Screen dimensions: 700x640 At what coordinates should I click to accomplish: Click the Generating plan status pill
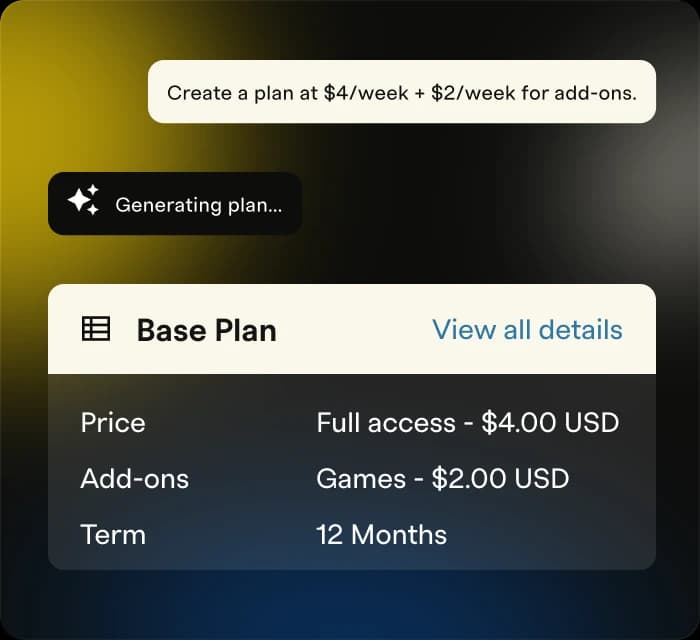click(x=175, y=204)
